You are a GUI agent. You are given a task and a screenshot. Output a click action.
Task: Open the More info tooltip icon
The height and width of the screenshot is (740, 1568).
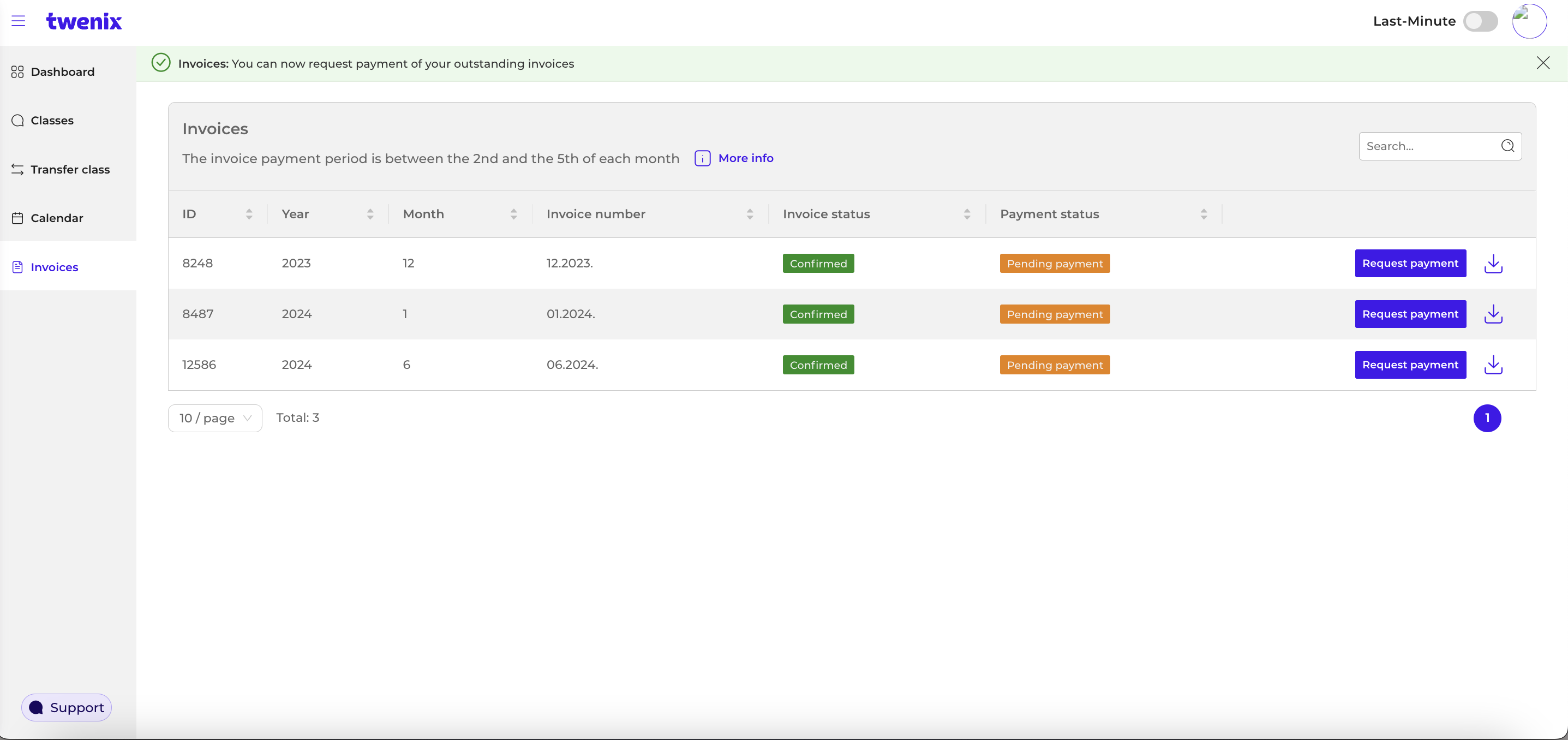pos(702,158)
